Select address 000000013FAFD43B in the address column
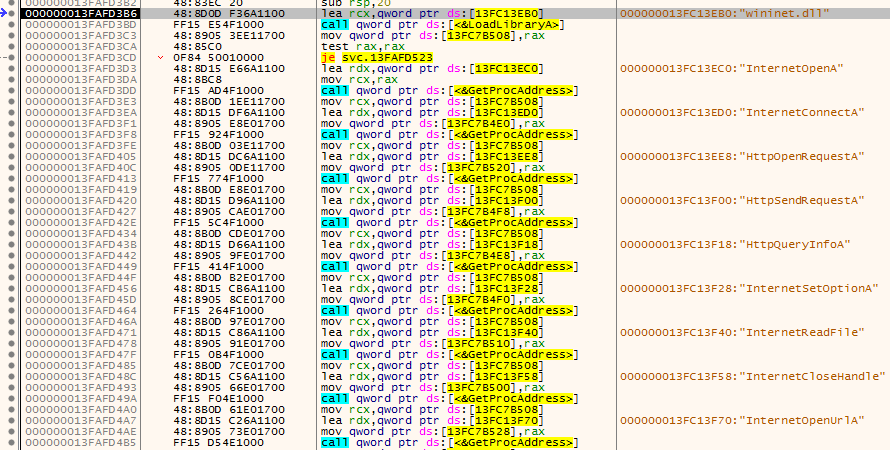This screenshot has height=450, width=890. (81, 244)
